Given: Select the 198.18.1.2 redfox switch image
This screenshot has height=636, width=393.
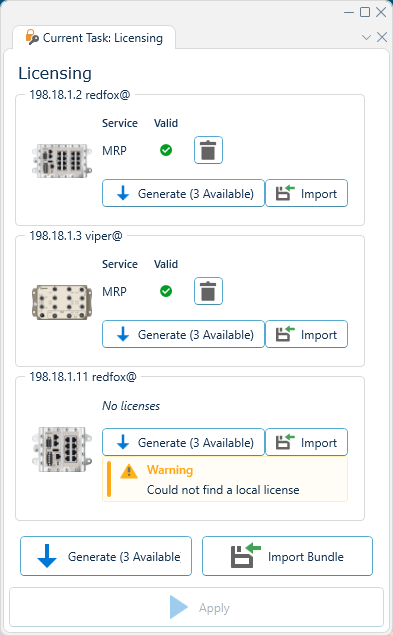Looking at the screenshot, I should (x=62, y=160).
